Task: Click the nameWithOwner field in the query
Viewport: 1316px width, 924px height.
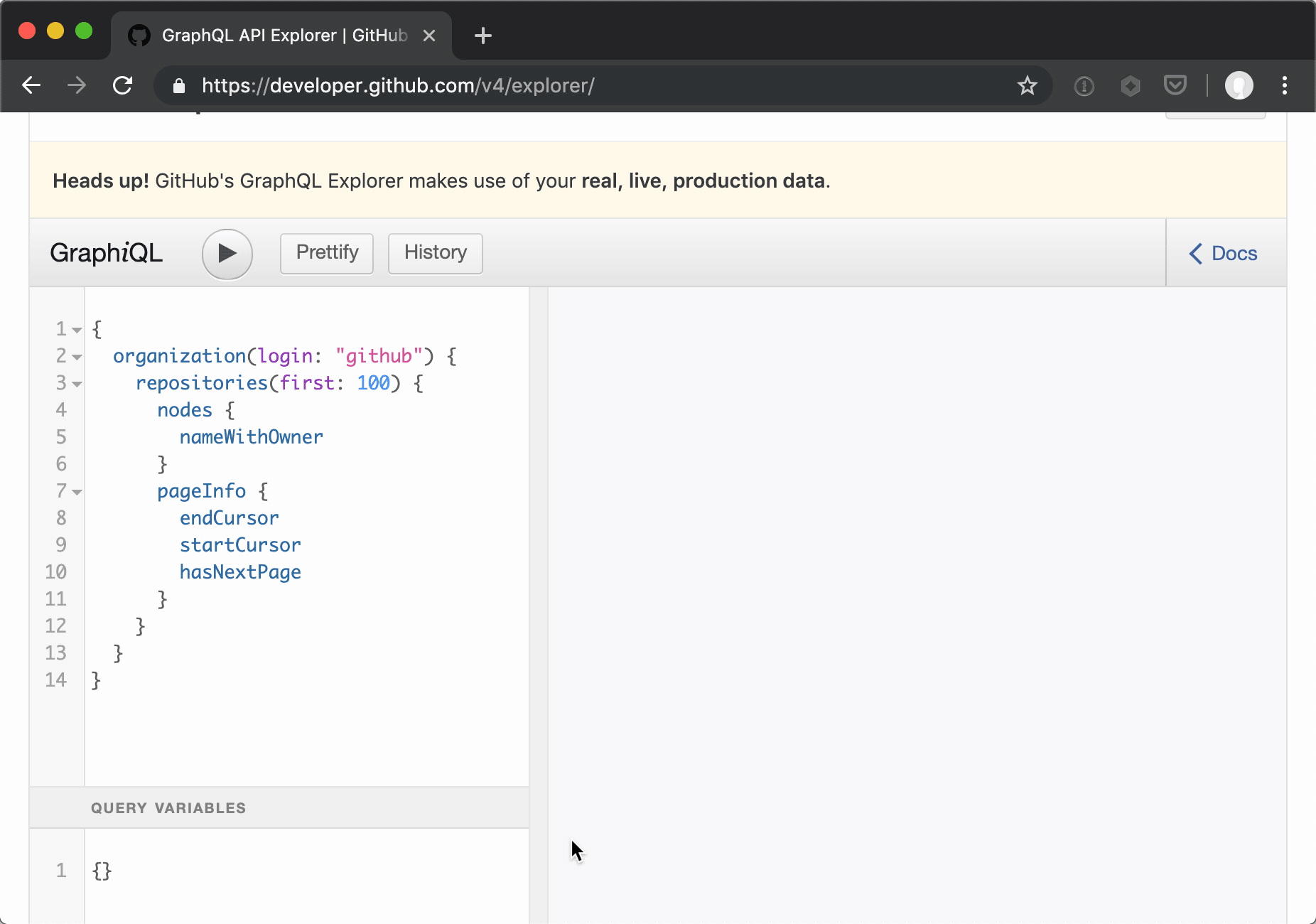Action: pos(251,436)
